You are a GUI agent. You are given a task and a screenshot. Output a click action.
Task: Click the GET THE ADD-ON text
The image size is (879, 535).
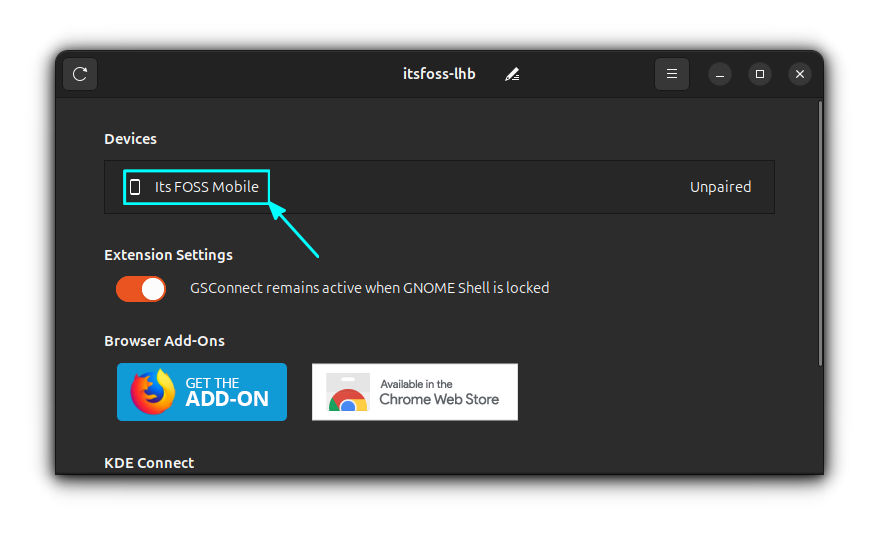click(227, 392)
